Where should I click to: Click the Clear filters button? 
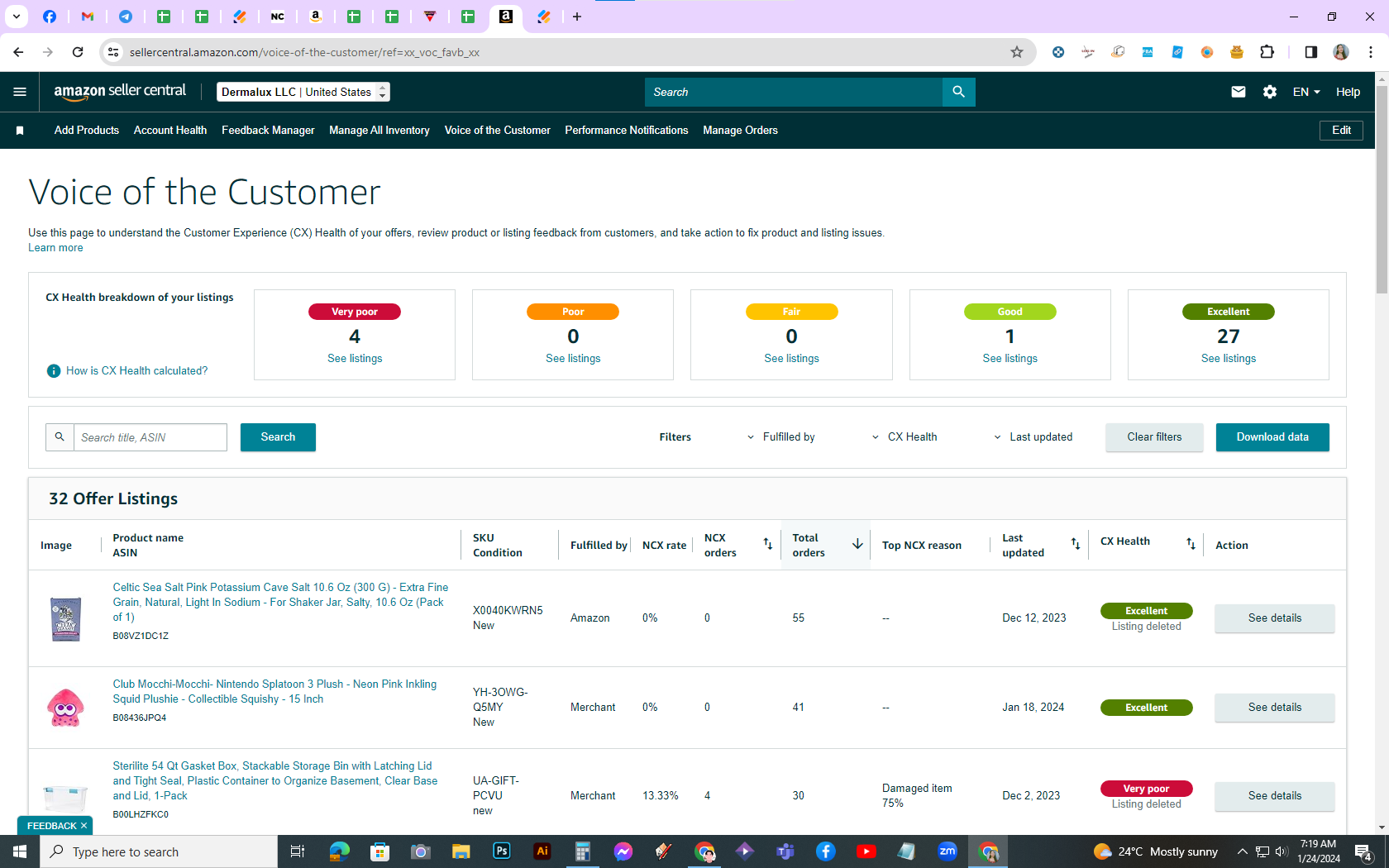click(1154, 437)
